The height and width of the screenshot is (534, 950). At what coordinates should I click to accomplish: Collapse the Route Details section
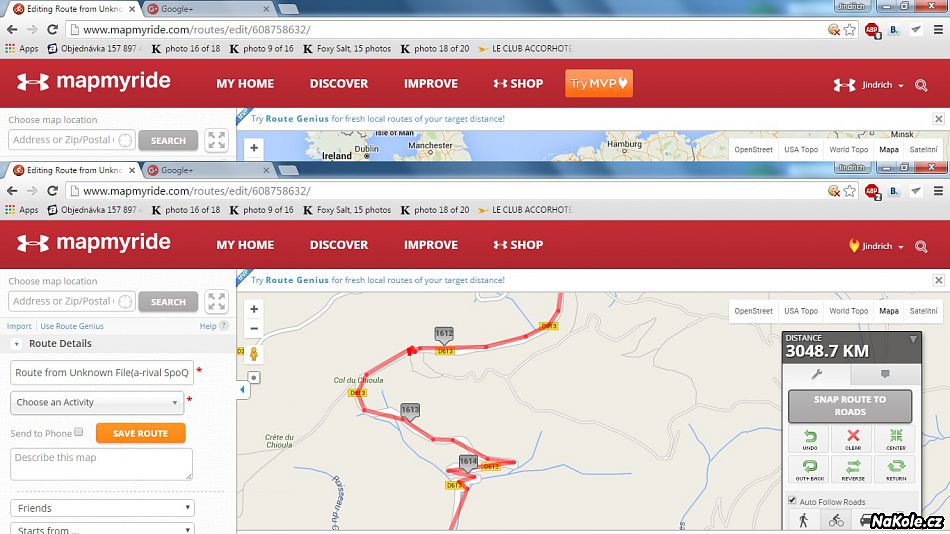pyautogui.click(x=17, y=344)
